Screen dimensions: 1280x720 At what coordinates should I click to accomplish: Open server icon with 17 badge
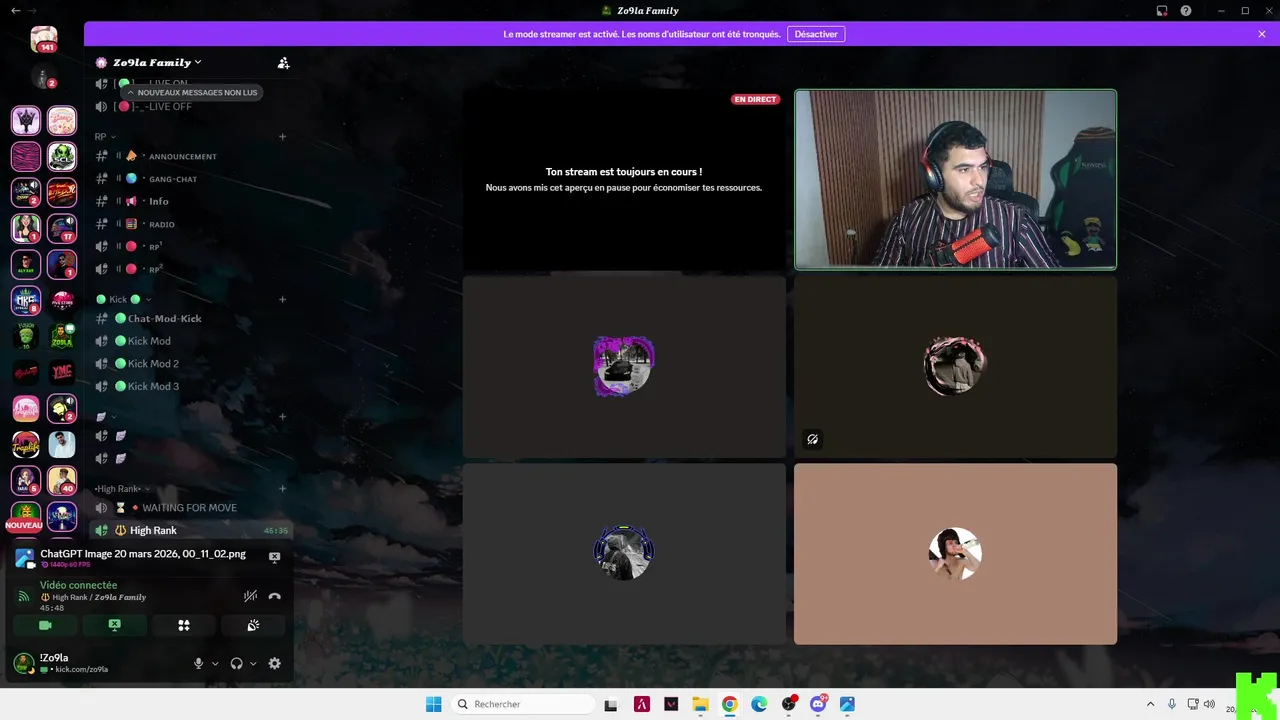(62, 228)
